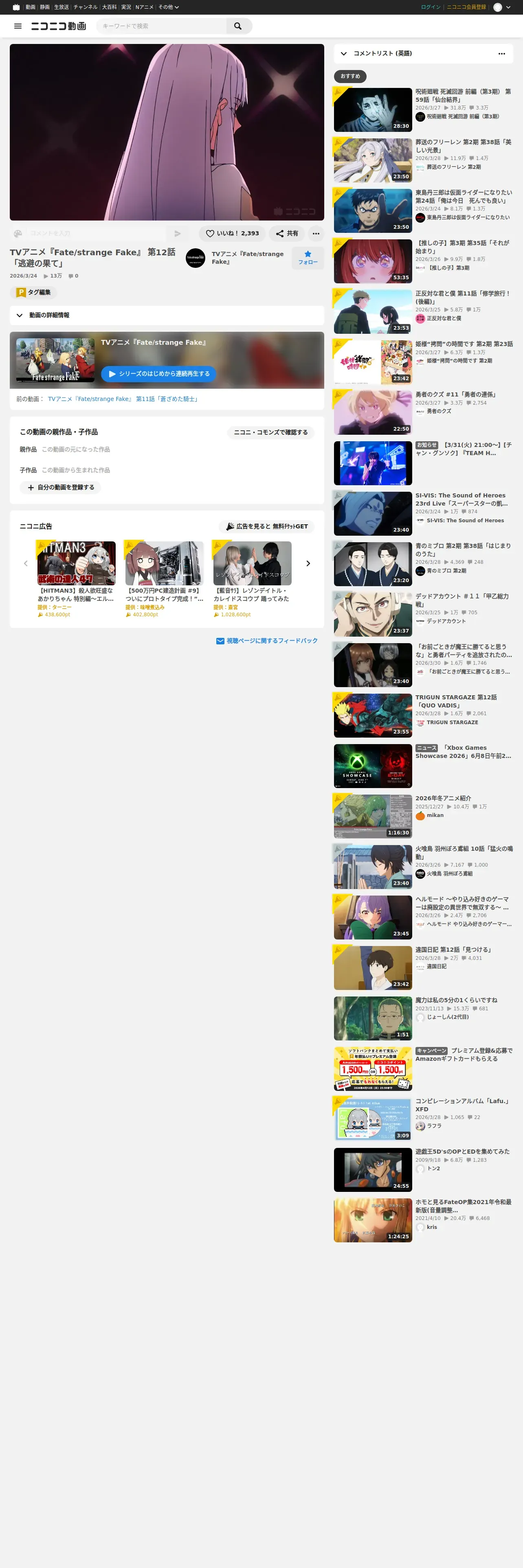The width and height of the screenshot is (523, 1568).
Task: Like the video with いいね！ button
Action: click(x=232, y=233)
